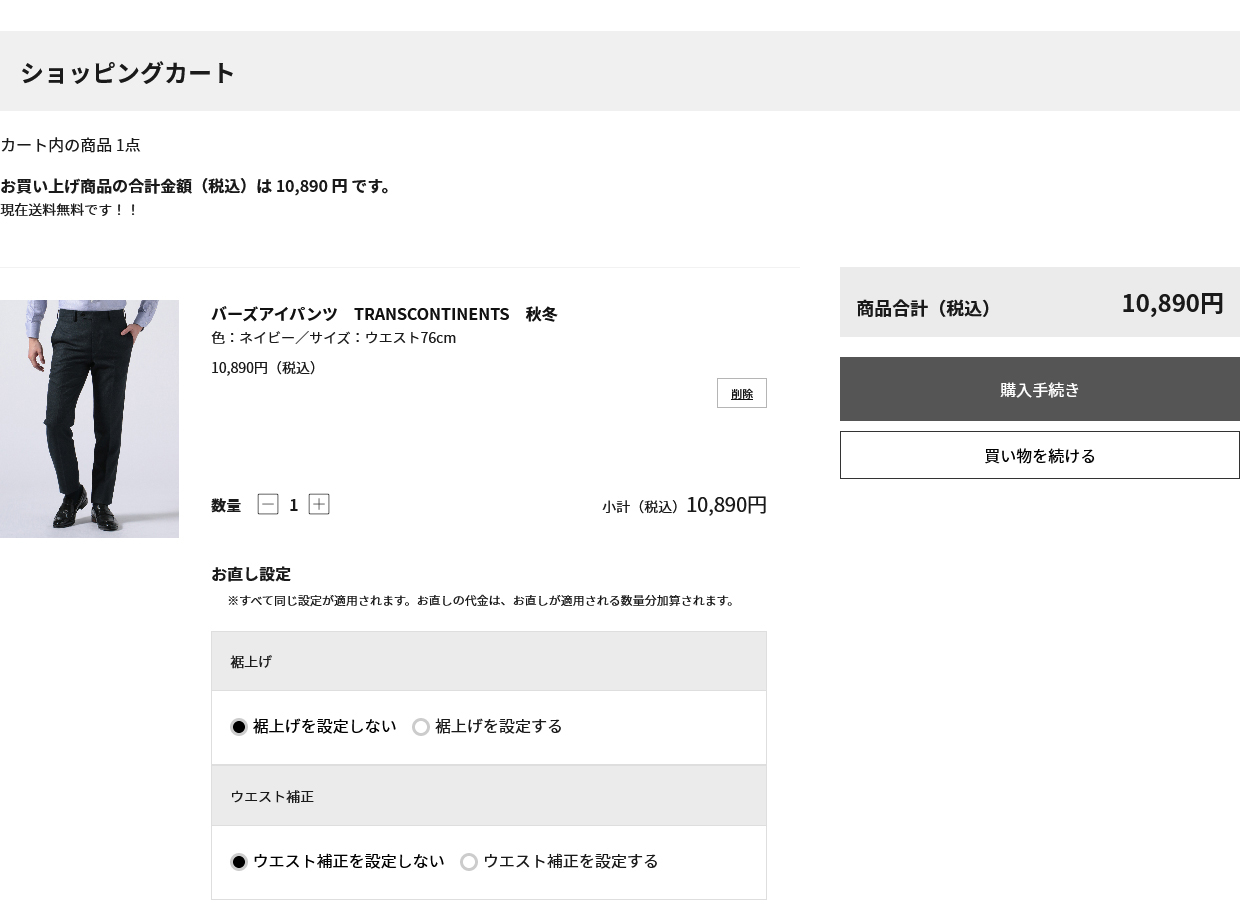
Task: Select ウエスト補正を設定しない radio option
Action: pyautogui.click(x=239, y=862)
